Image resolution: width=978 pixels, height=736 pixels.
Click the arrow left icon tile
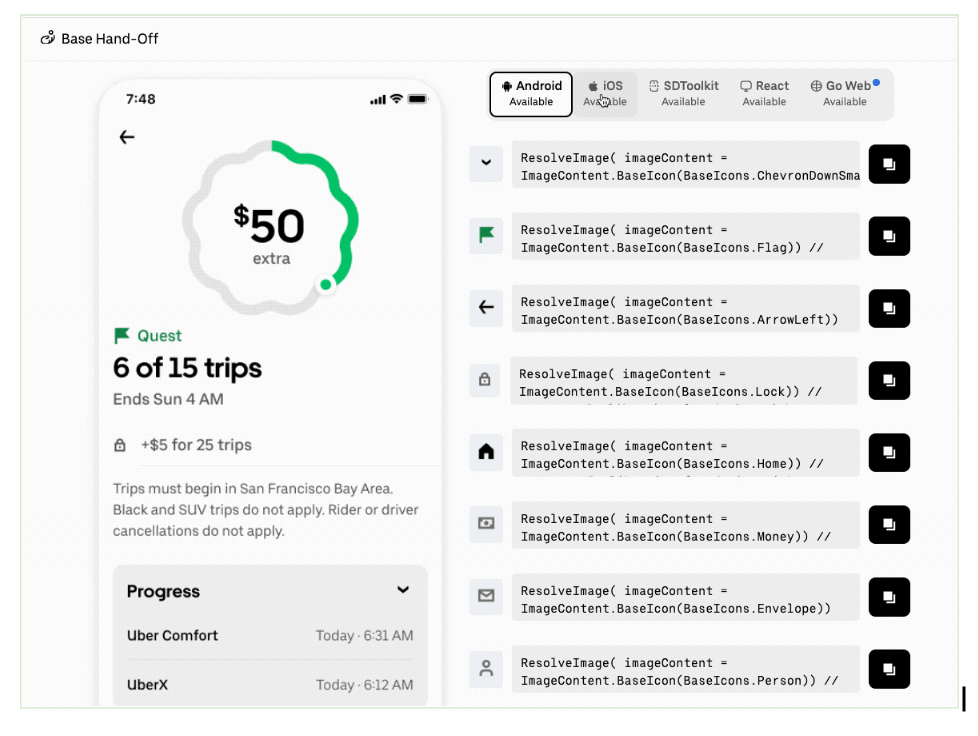pyautogui.click(x=486, y=308)
